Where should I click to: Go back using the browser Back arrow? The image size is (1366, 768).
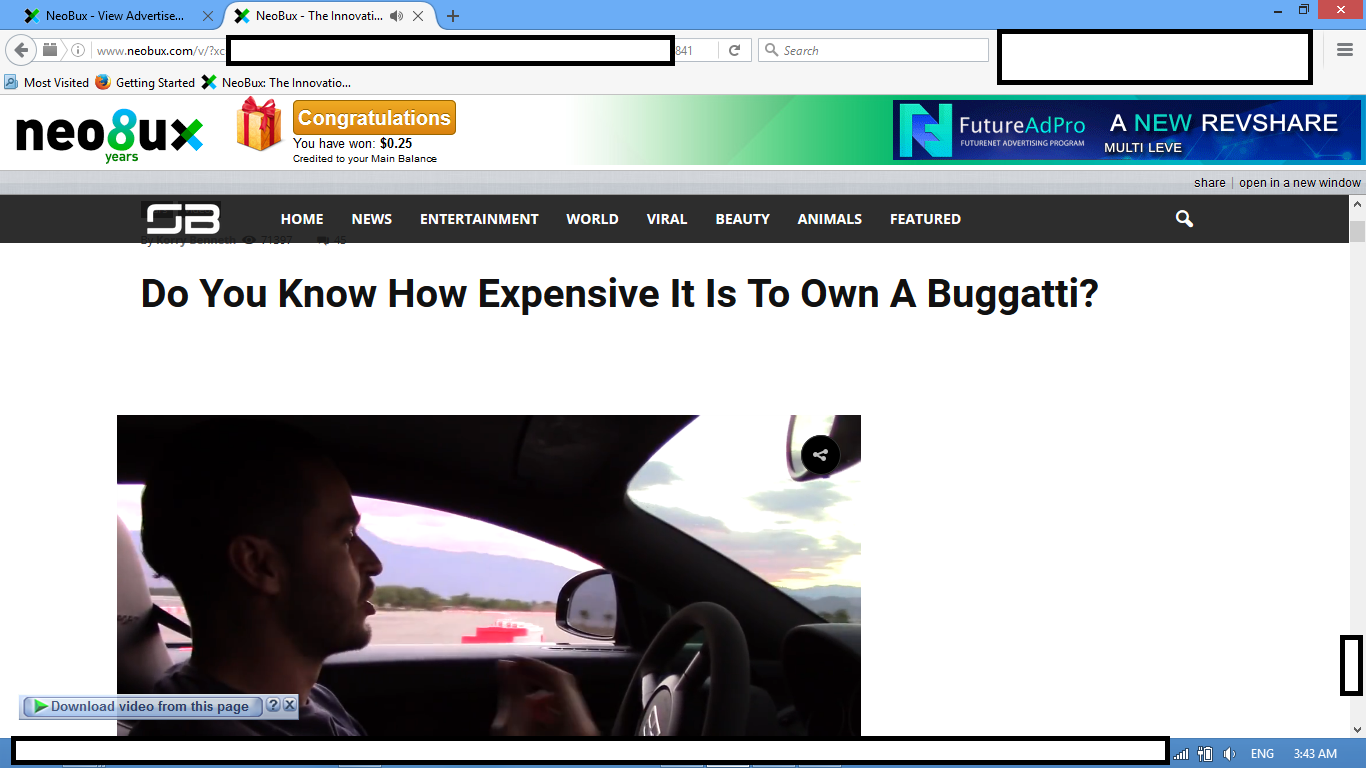tap(21, 50)
